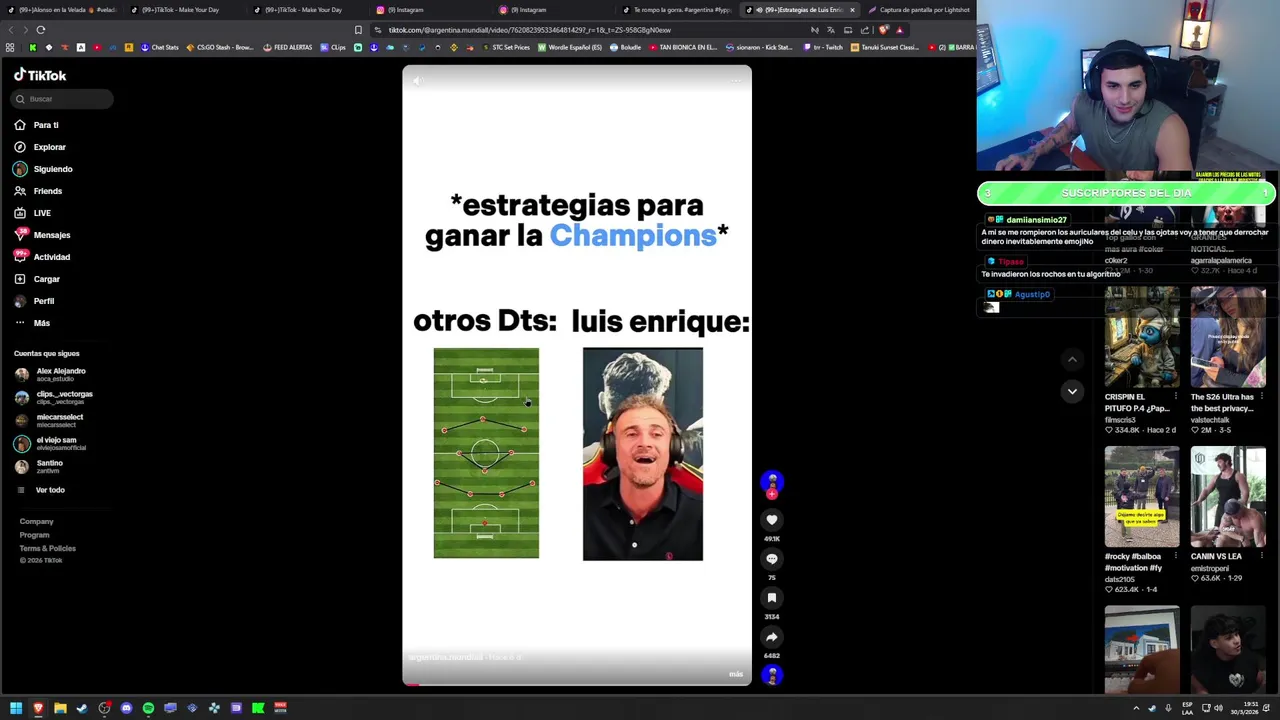
Task: Open Company footer link
Action: coord(36,521)
